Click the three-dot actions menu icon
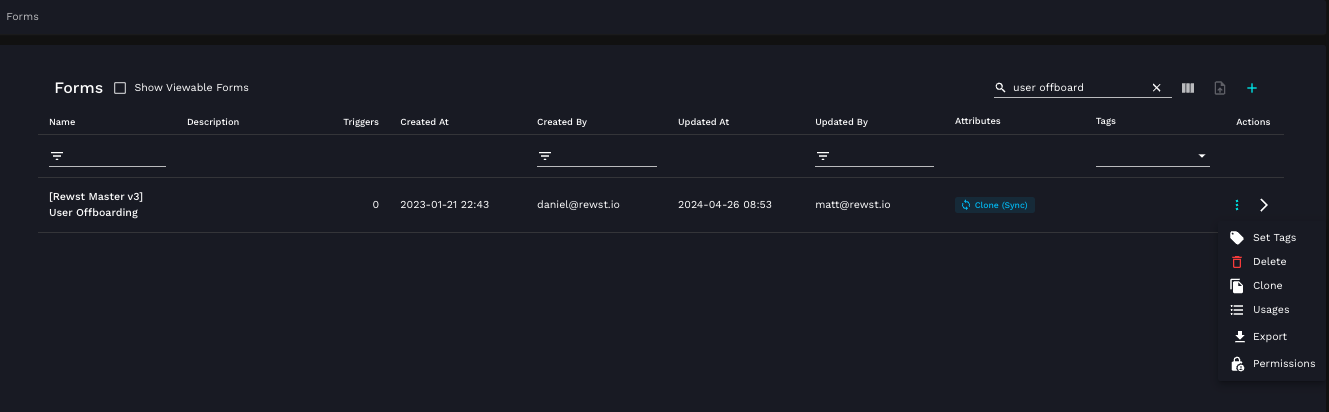 pyautogui.click(x=1237, y=205)
